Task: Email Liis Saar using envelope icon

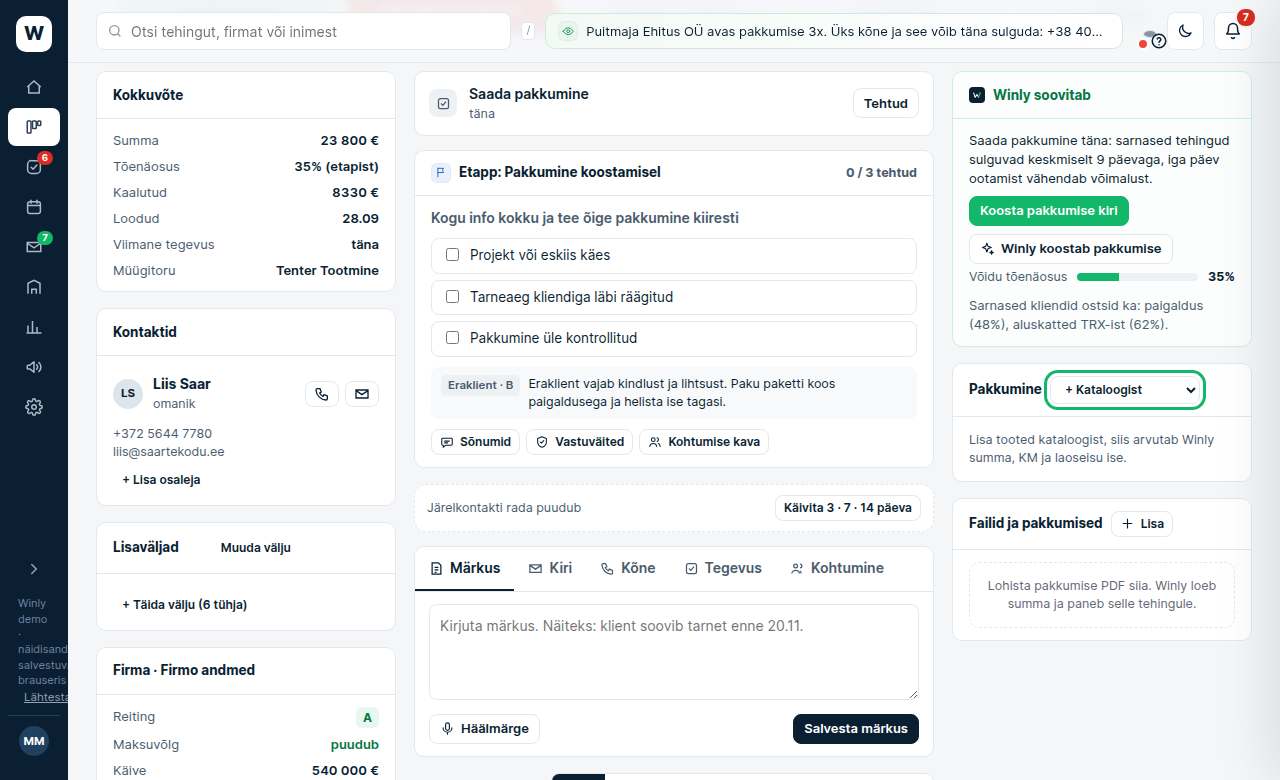Action: 362,394
